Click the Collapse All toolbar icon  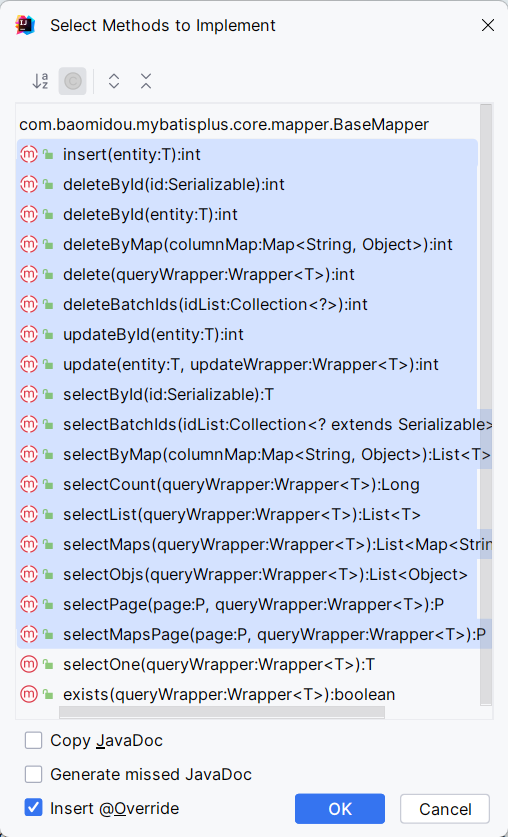(146, 81)
